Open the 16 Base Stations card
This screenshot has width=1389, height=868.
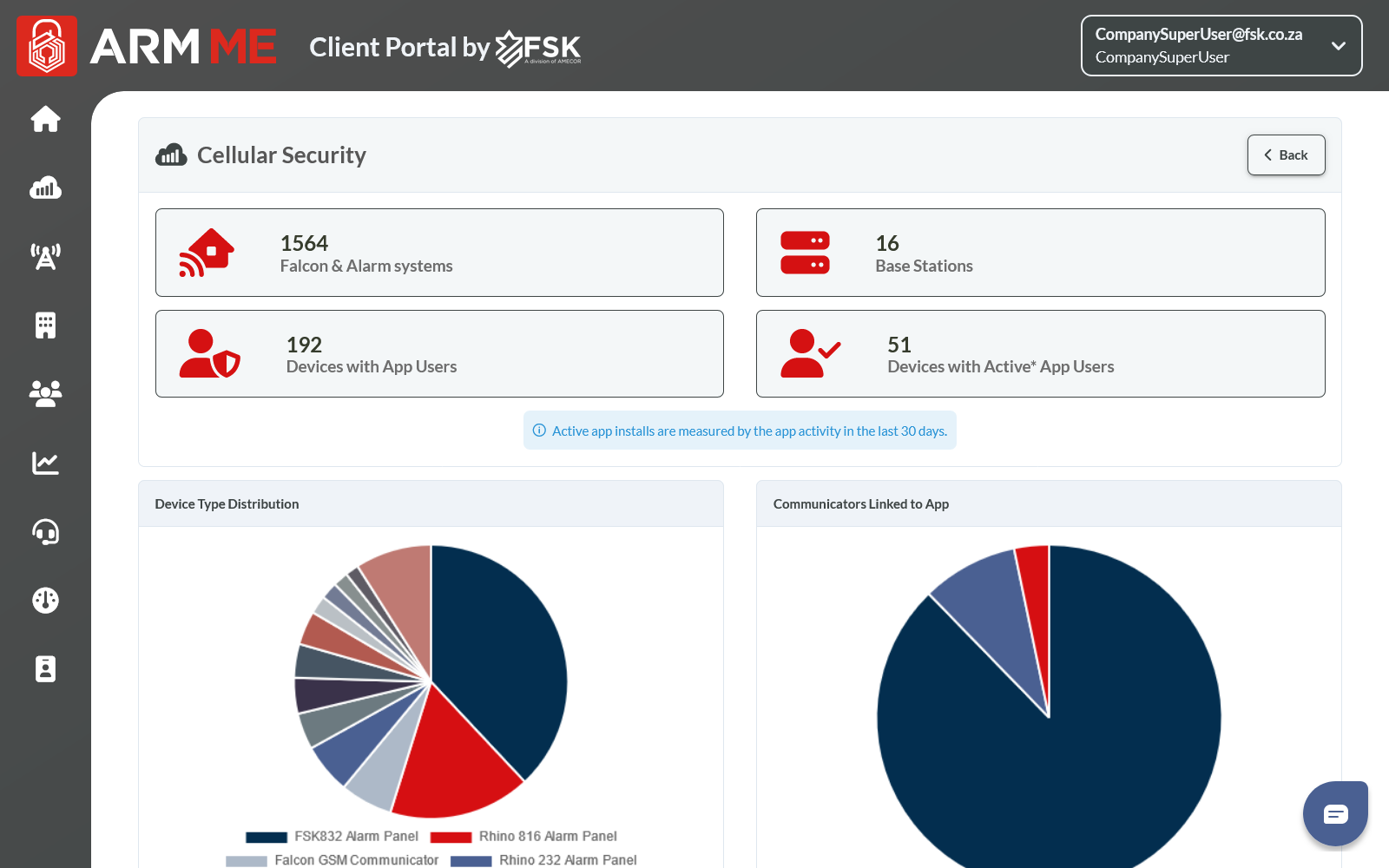(x=1040, y=253)
